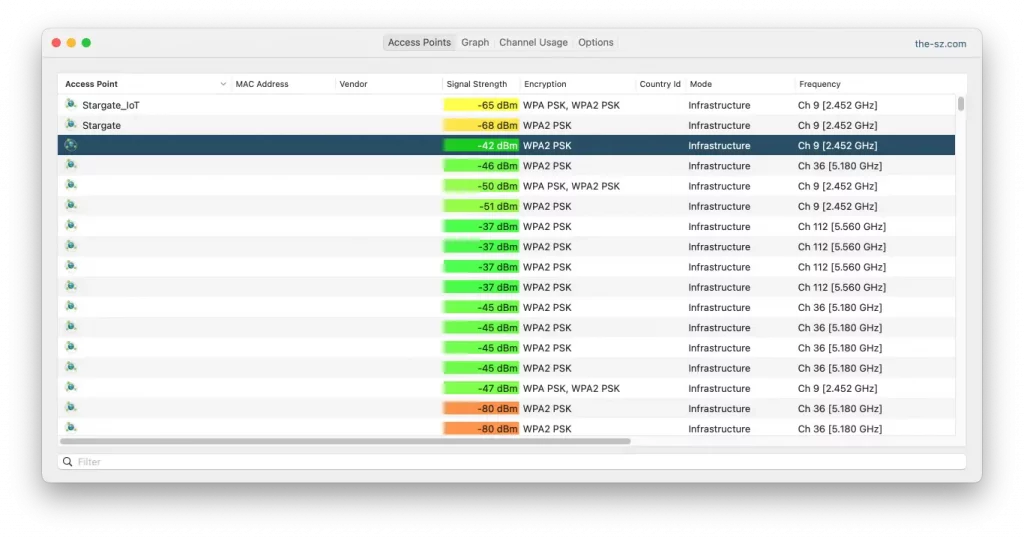Viewport: 1024px width, 538px height.
Task: Click the access point icon in the -51 dBm row
Action: coord(71,206)
